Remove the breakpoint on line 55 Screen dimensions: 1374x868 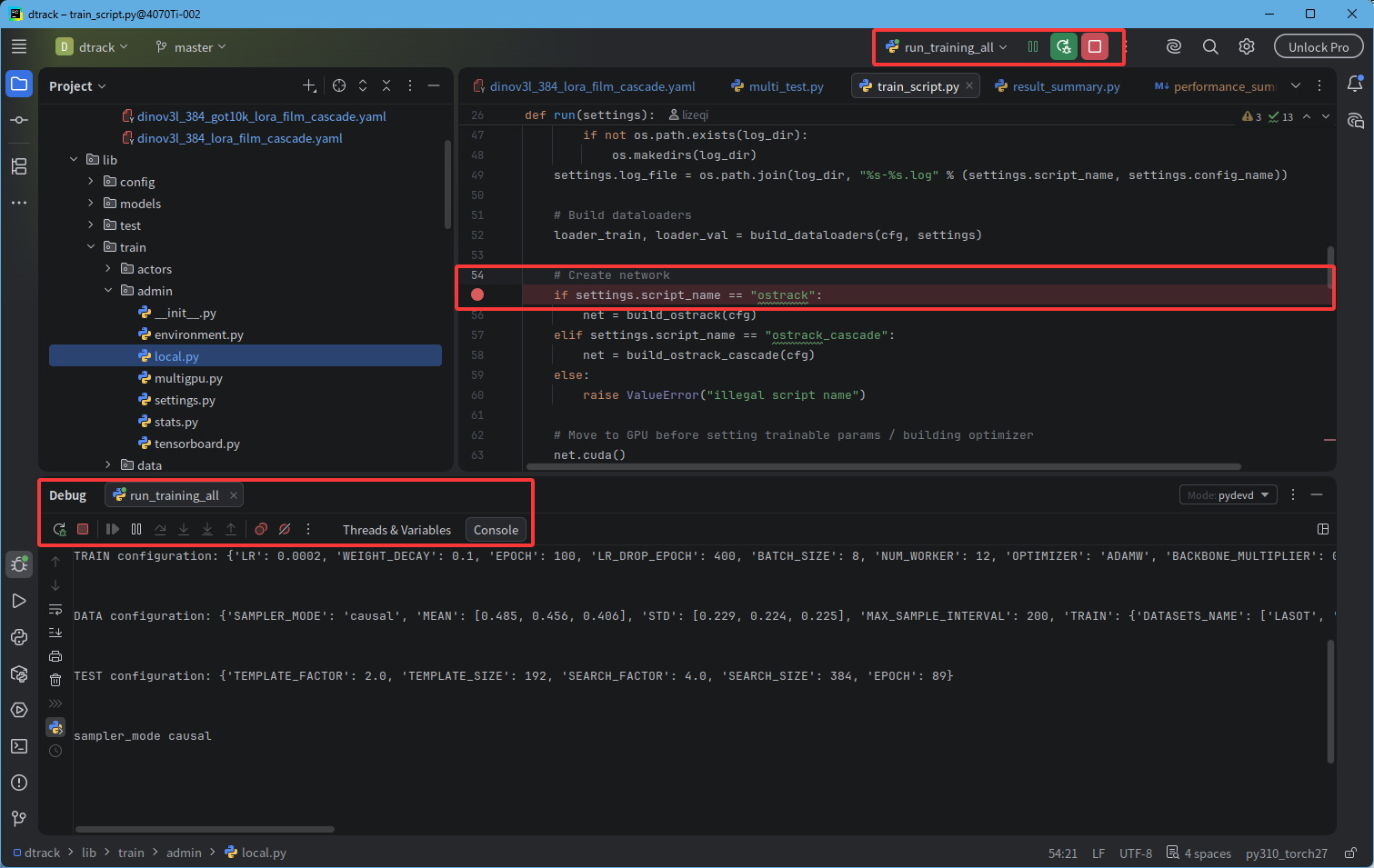coord(477,294)
